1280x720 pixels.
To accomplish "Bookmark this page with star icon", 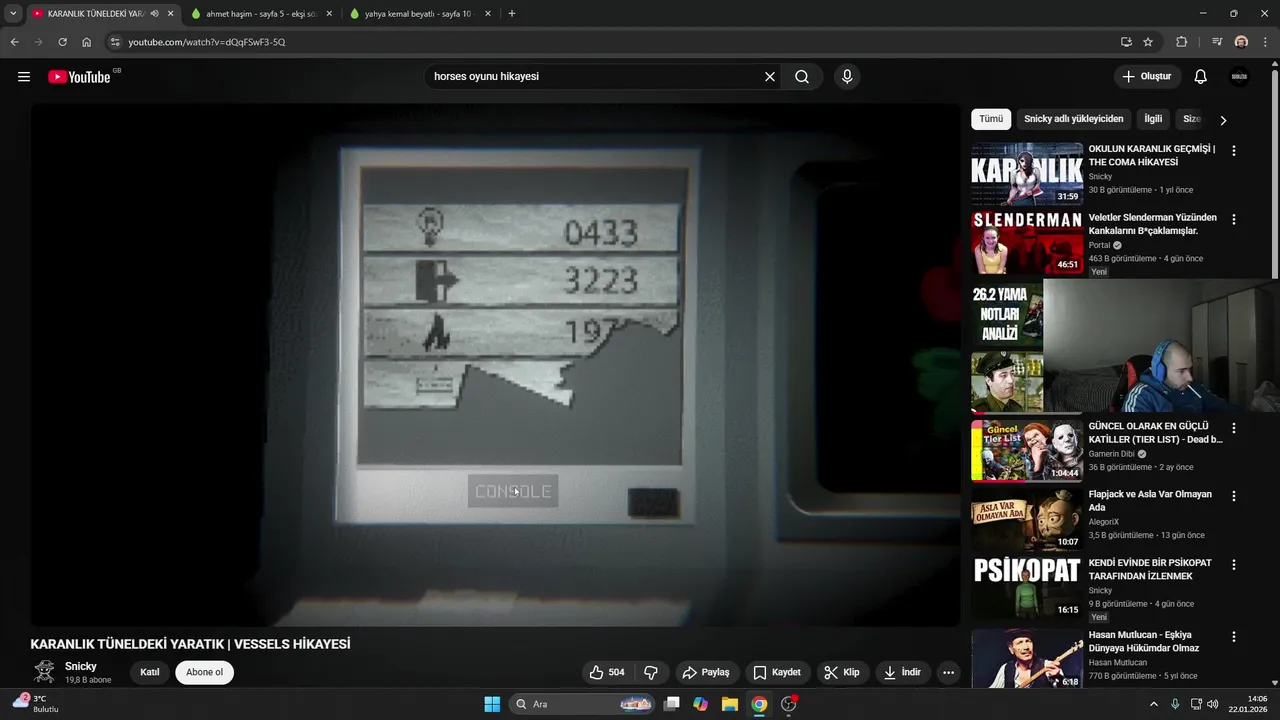I will point(1148,42).
